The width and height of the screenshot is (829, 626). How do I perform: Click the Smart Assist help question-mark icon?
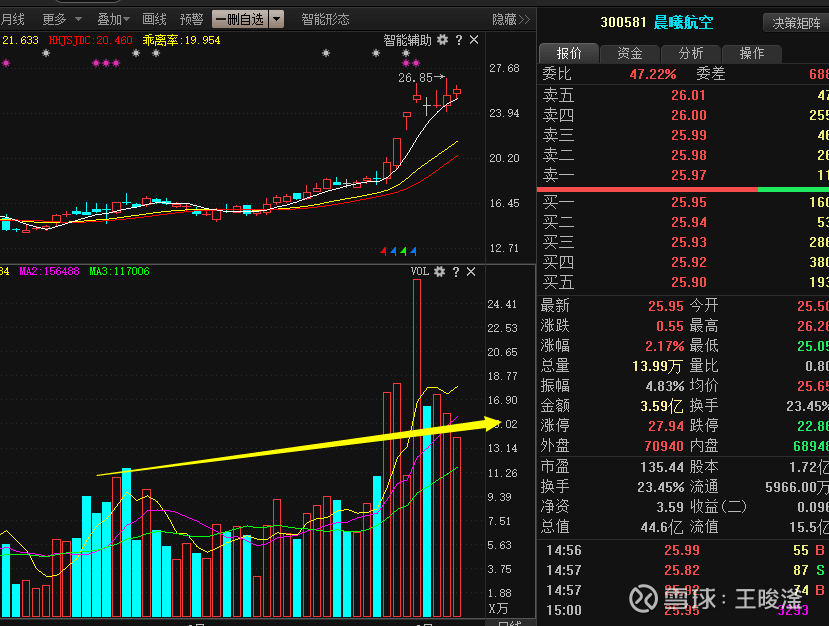[459, 40]
